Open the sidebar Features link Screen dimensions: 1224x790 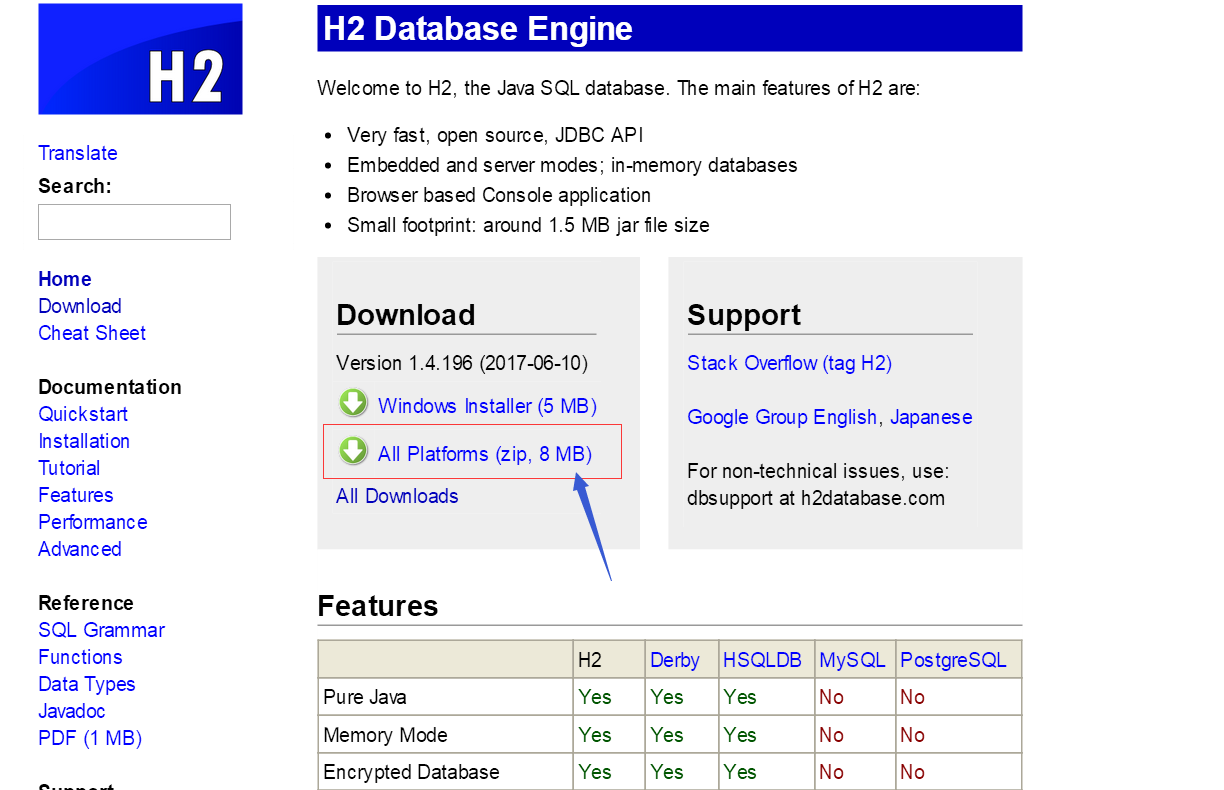(x=76, y=495)
